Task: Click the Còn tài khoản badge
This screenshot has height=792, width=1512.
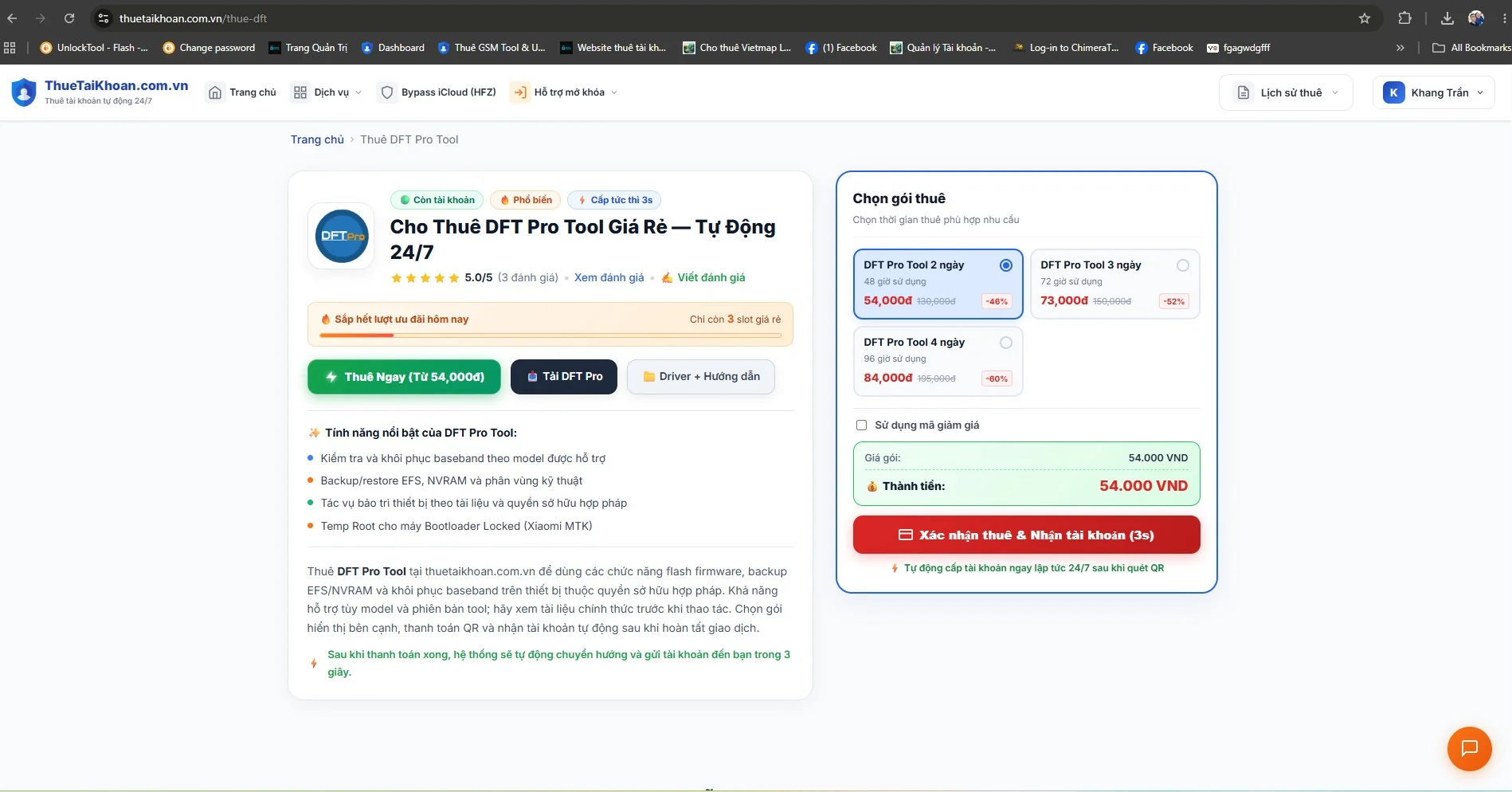Action: point(437,200)
